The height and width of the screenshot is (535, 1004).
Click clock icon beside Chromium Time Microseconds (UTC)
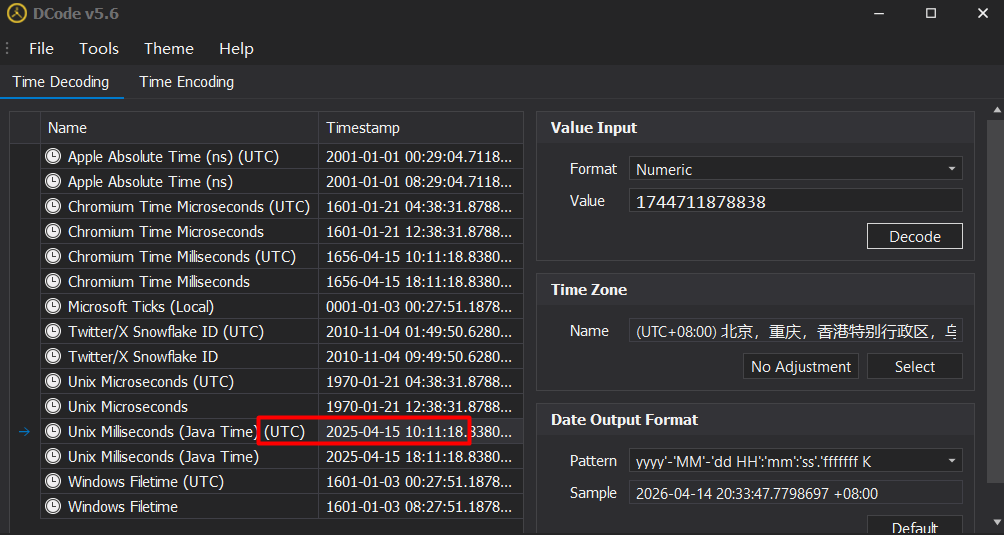click(53, 207)
